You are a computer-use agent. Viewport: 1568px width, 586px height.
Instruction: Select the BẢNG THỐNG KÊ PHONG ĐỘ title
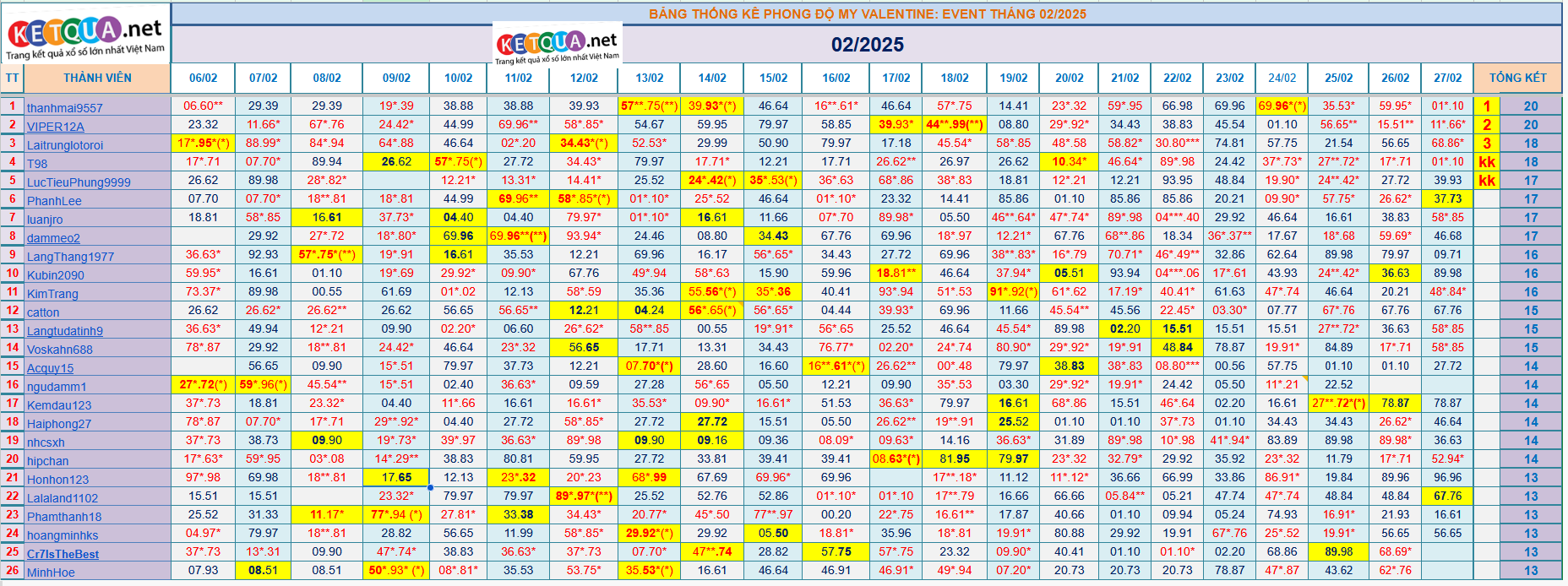867,14
